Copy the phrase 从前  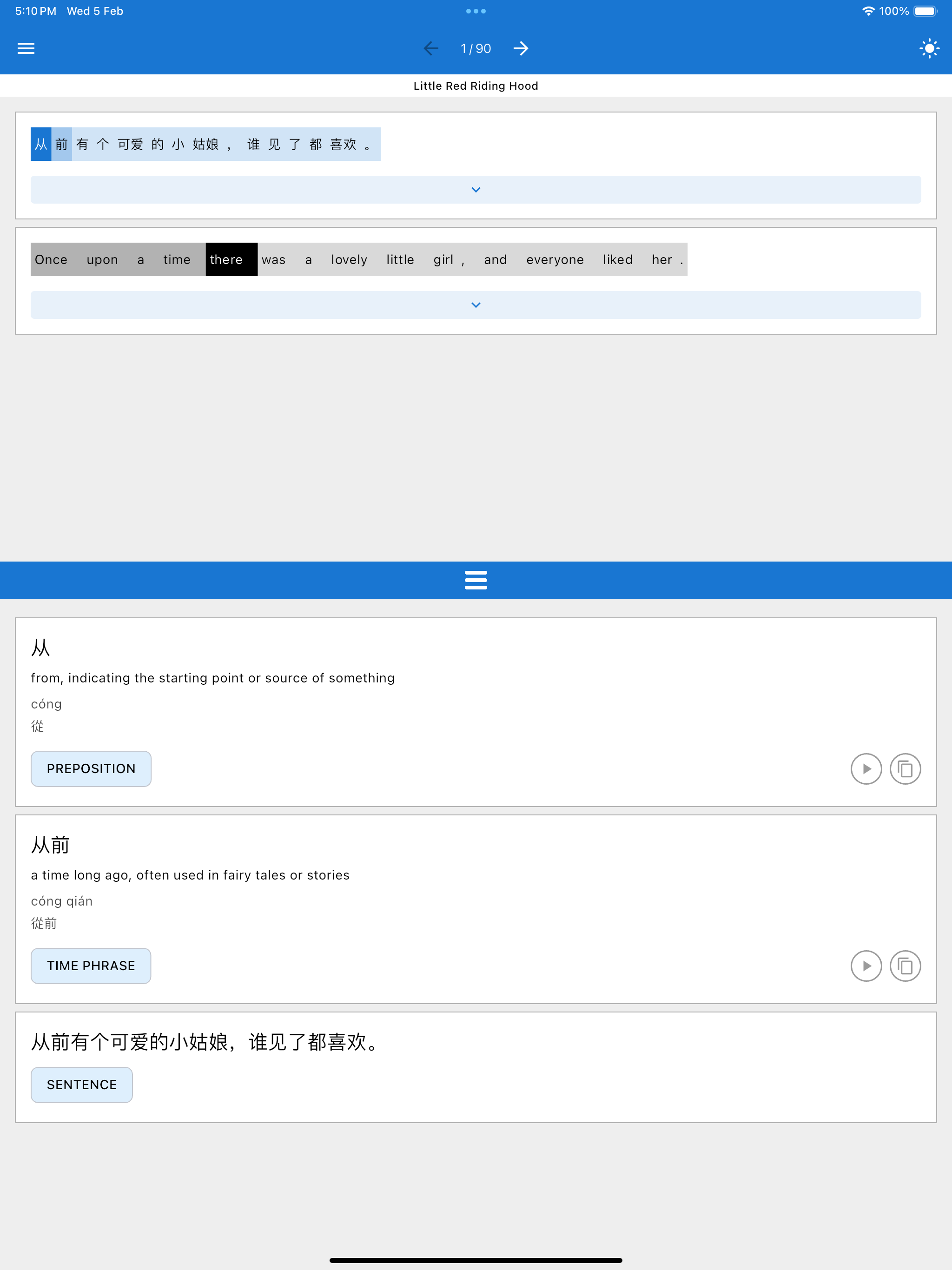[x=906, y=966]
